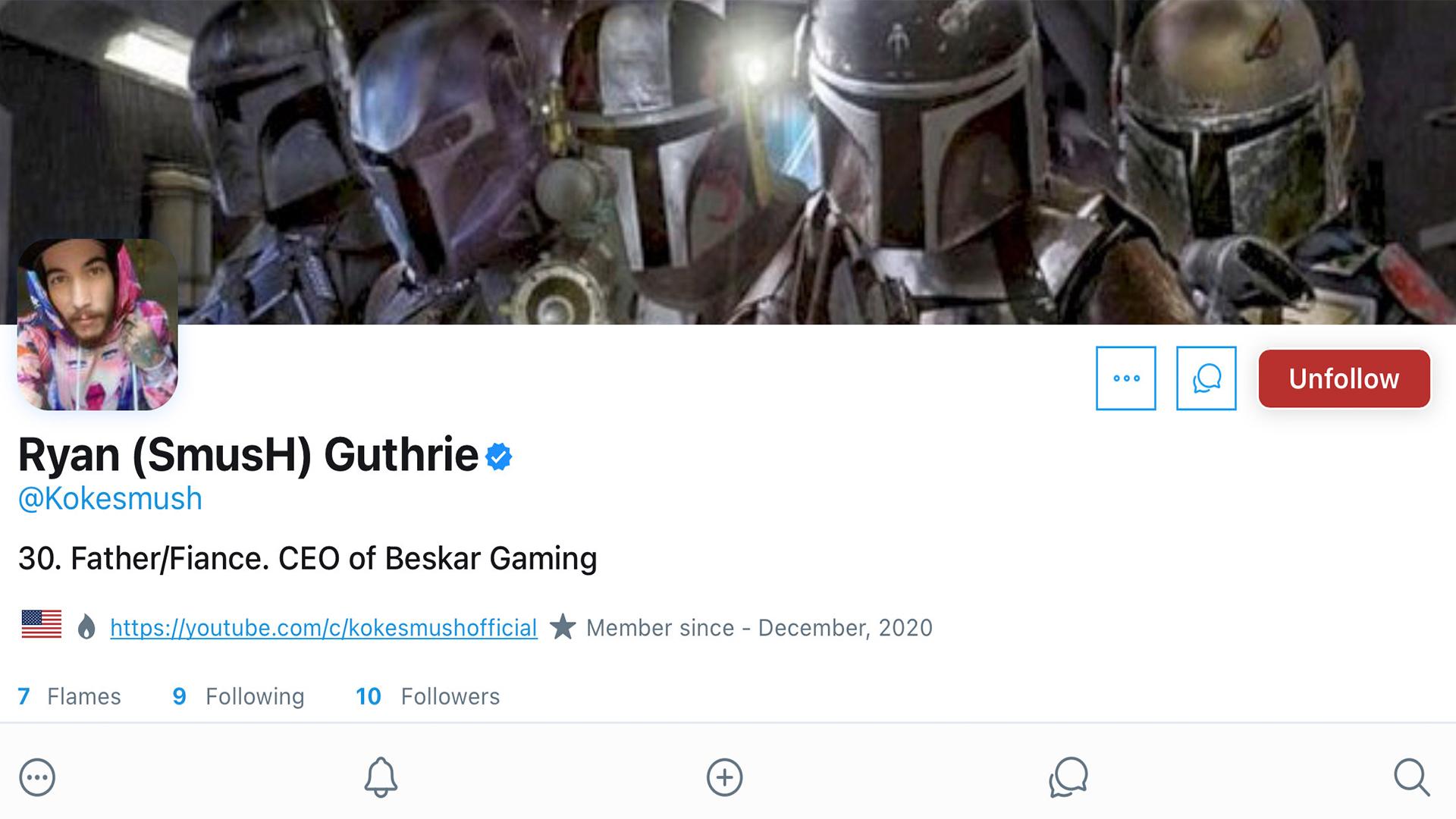Screen dimensions: 1456x819
Task: Open direct message chat with Kokesmush
Action: [1206, 378]
